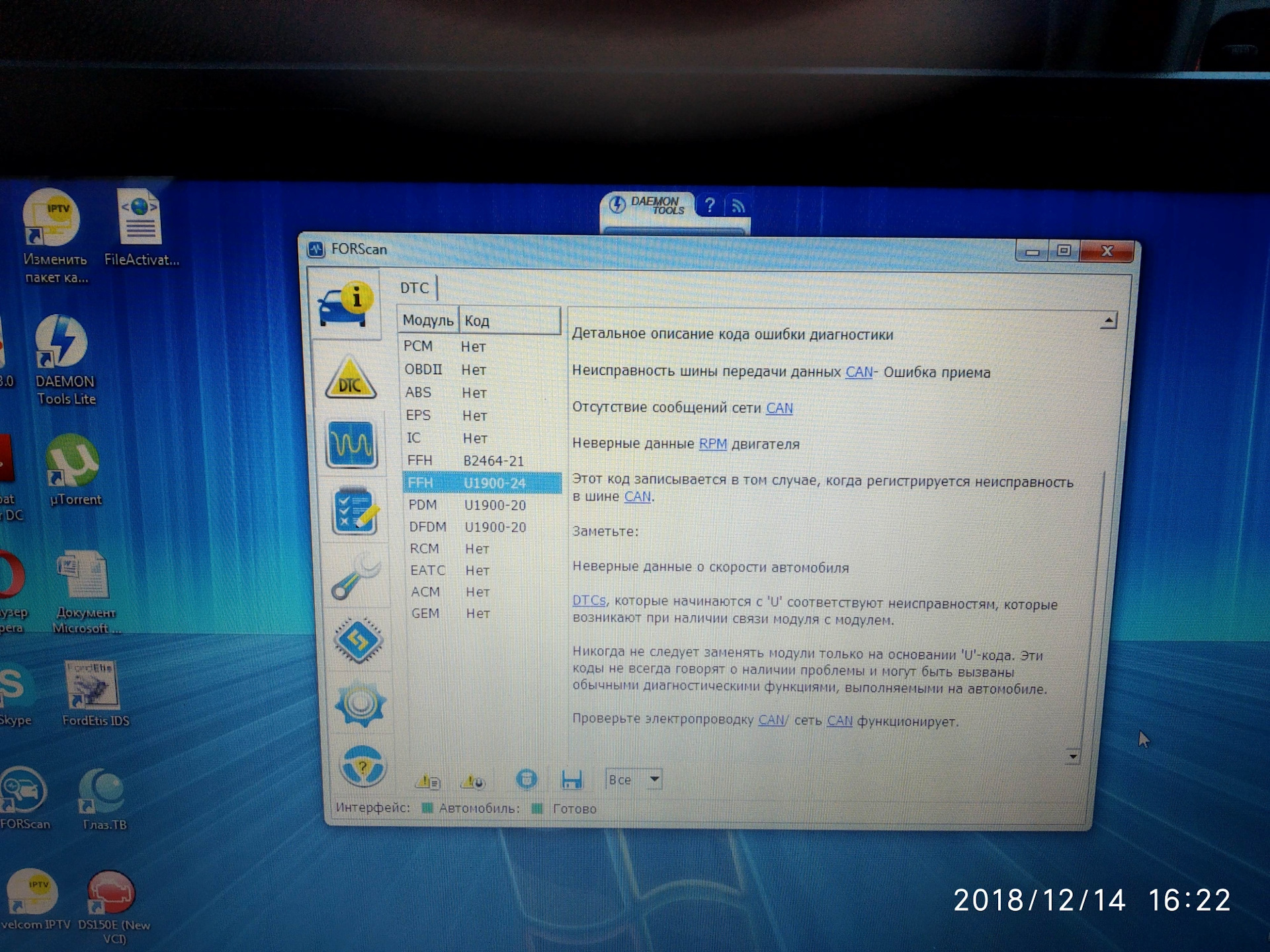
Task: Open the oscilloscope dashboard section
Action: 352,444
